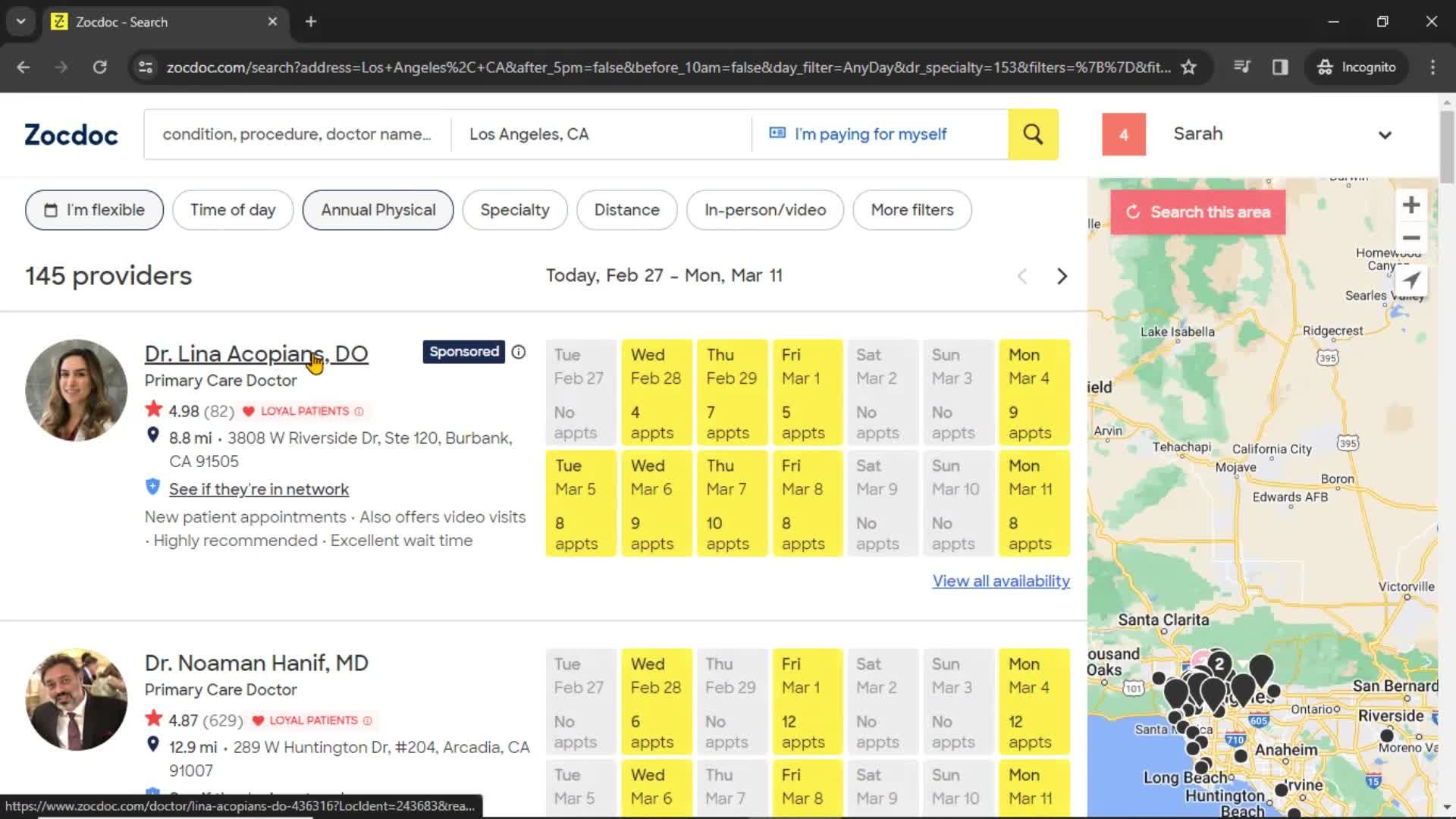Open Dr. Lina Acopians, DO profile link
This screenshot has height=819, width=1456.
click(256, 353)
